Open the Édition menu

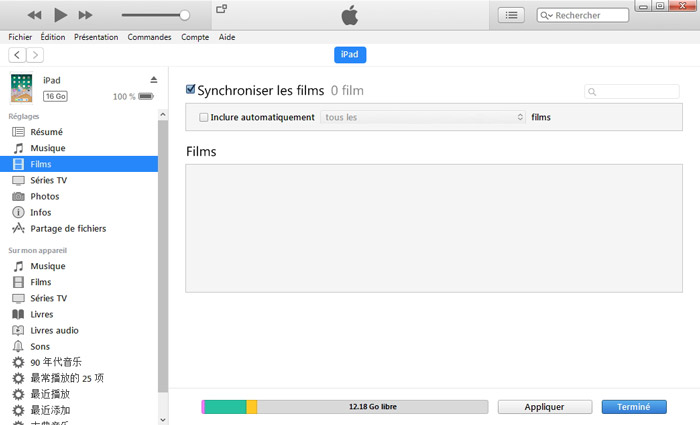pyautogui.click(x=53, y=37)
